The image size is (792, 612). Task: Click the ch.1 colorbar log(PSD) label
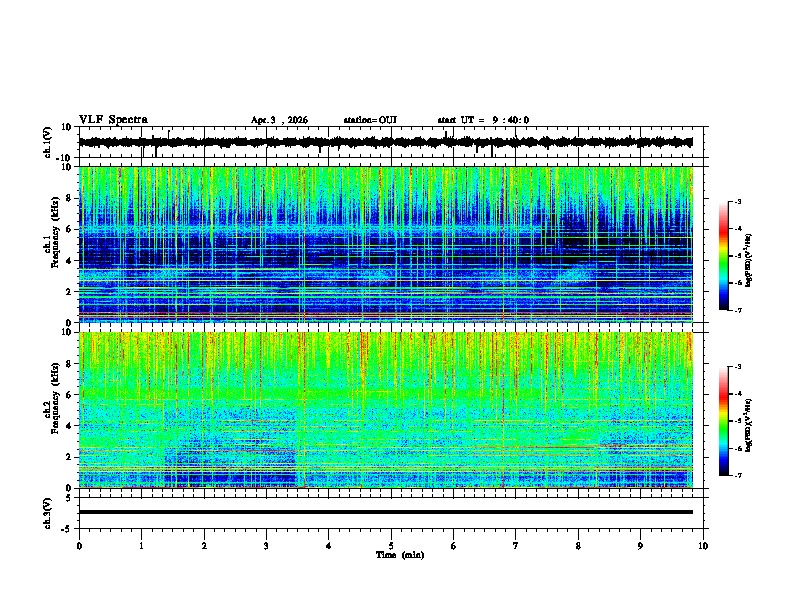point(748,261)
